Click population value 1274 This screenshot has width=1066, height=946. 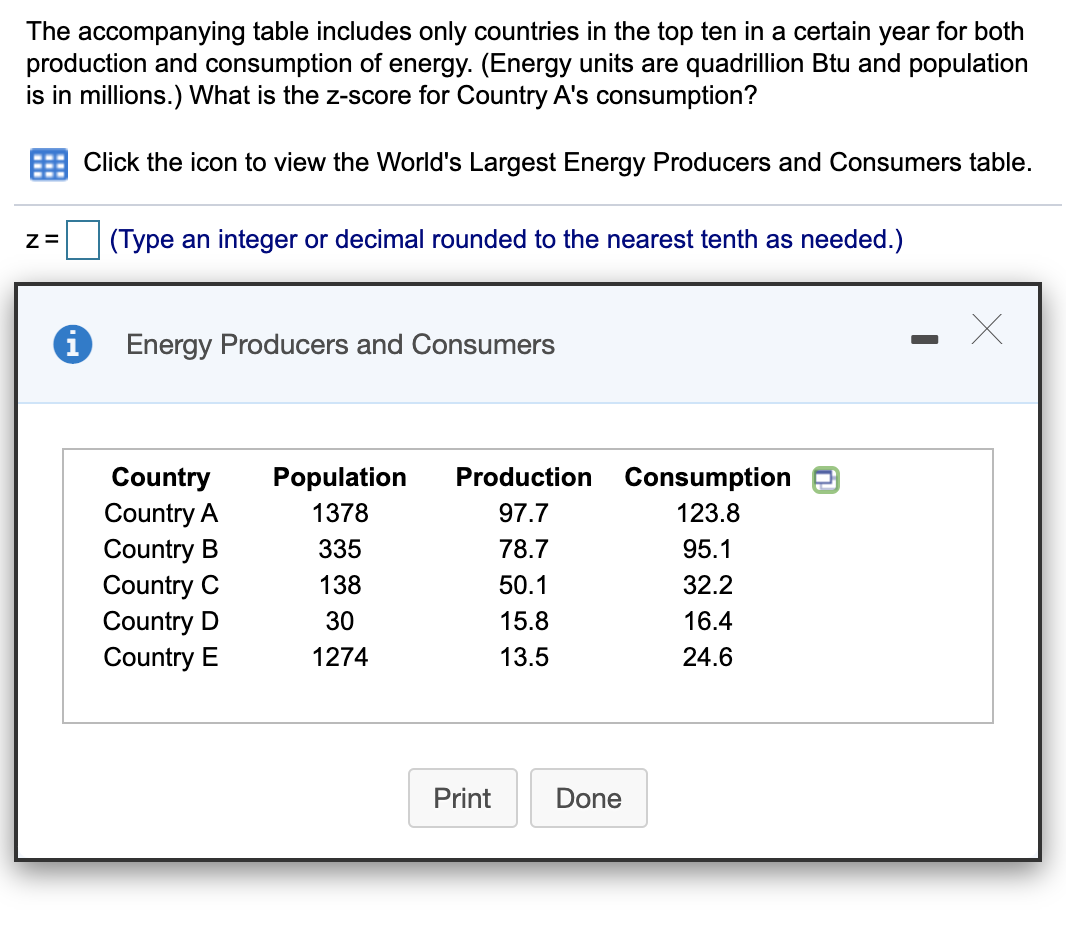(x=340, y=658)
